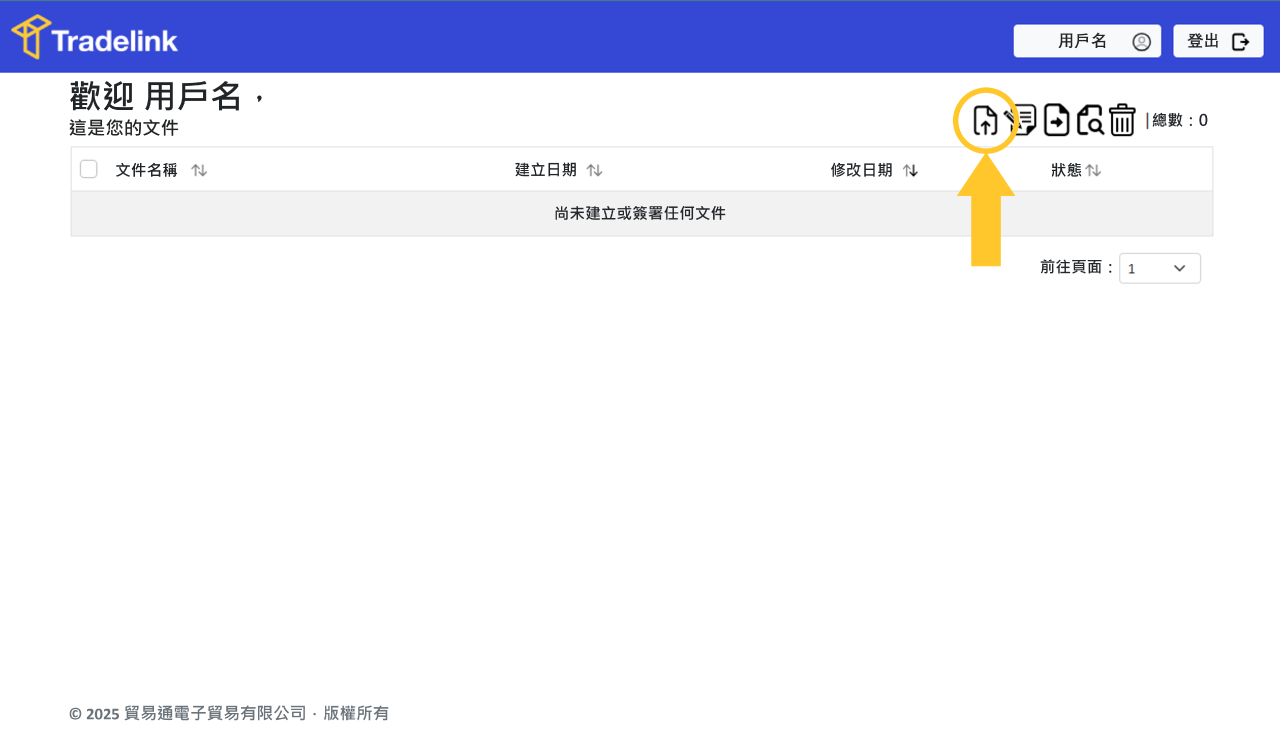
Task: Click the 建立日期 column header
Action: [546, 170]
